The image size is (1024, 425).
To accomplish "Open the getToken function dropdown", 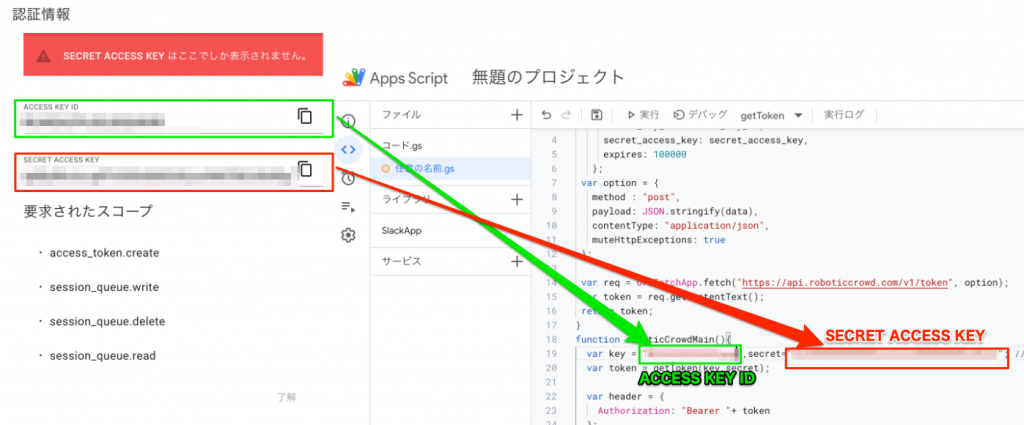I will [771, 116].
